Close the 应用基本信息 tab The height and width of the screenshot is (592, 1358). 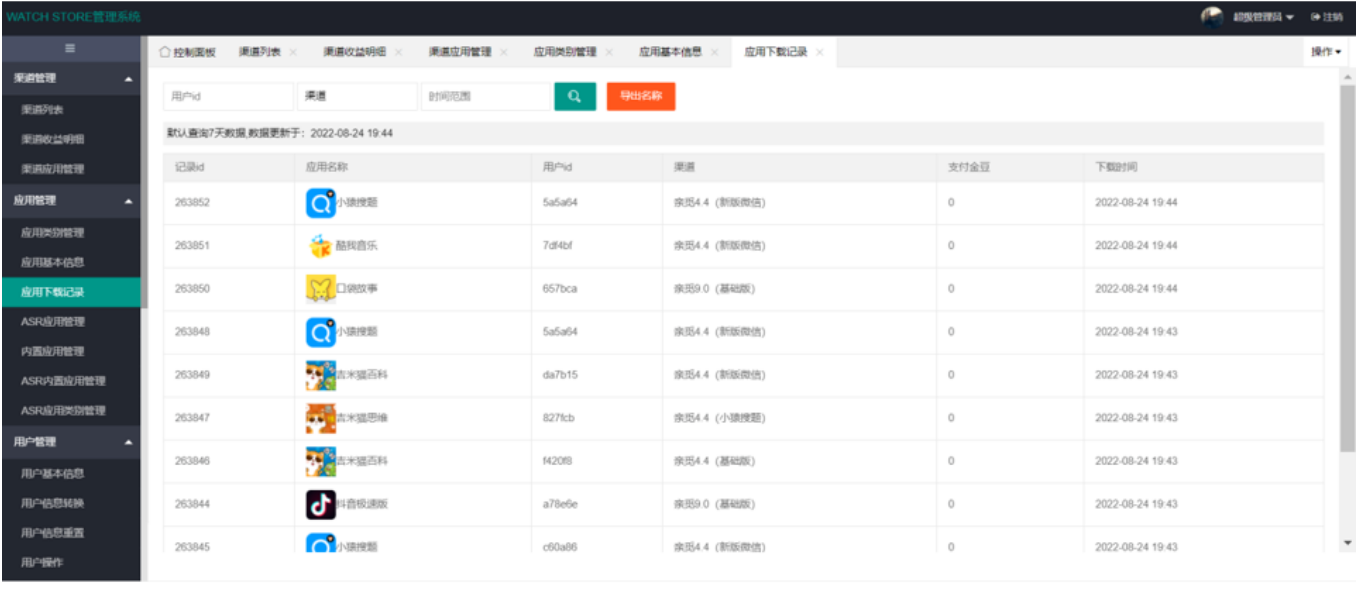pos(714,53)
